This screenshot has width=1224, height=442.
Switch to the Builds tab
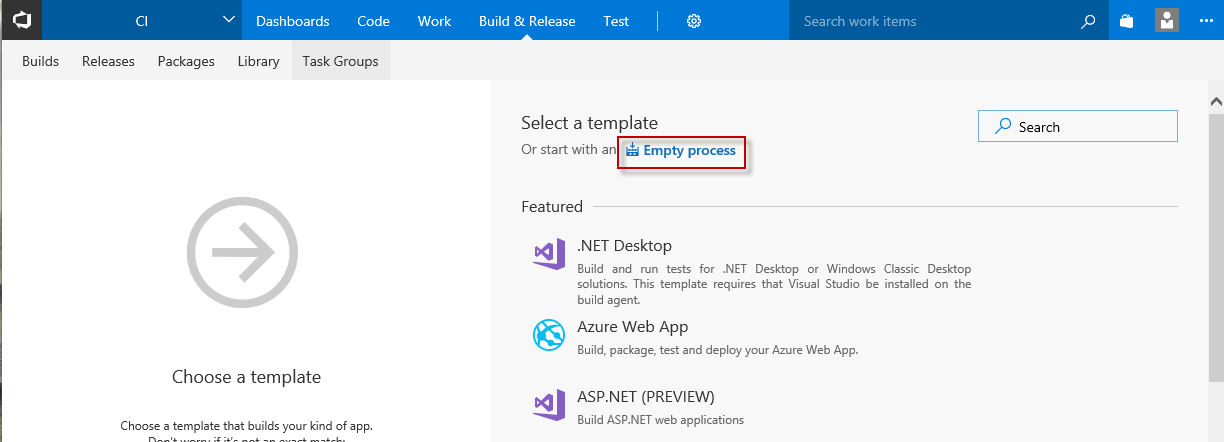[x=40, y=61]
